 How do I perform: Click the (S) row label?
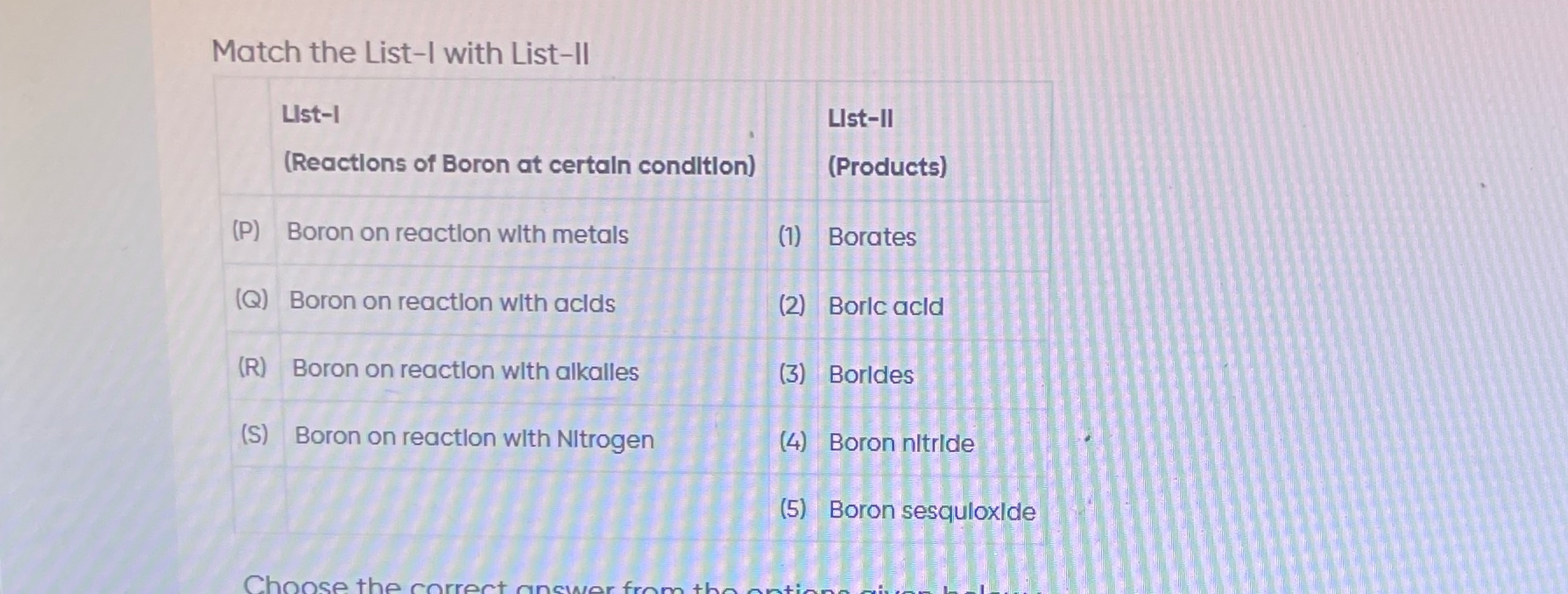[x=254, y=435]
